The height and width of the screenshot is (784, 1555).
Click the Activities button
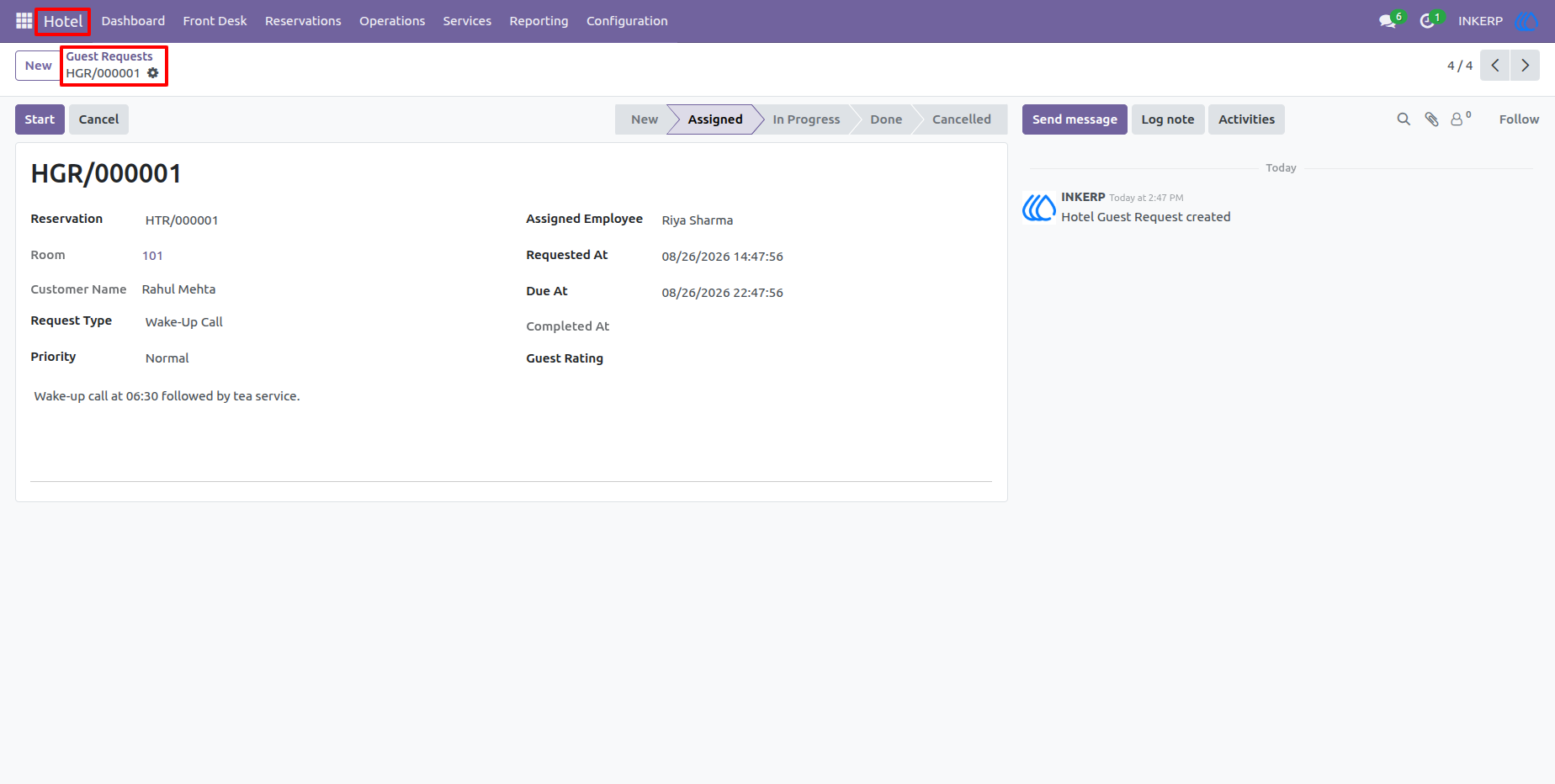tap(1246, 119)
